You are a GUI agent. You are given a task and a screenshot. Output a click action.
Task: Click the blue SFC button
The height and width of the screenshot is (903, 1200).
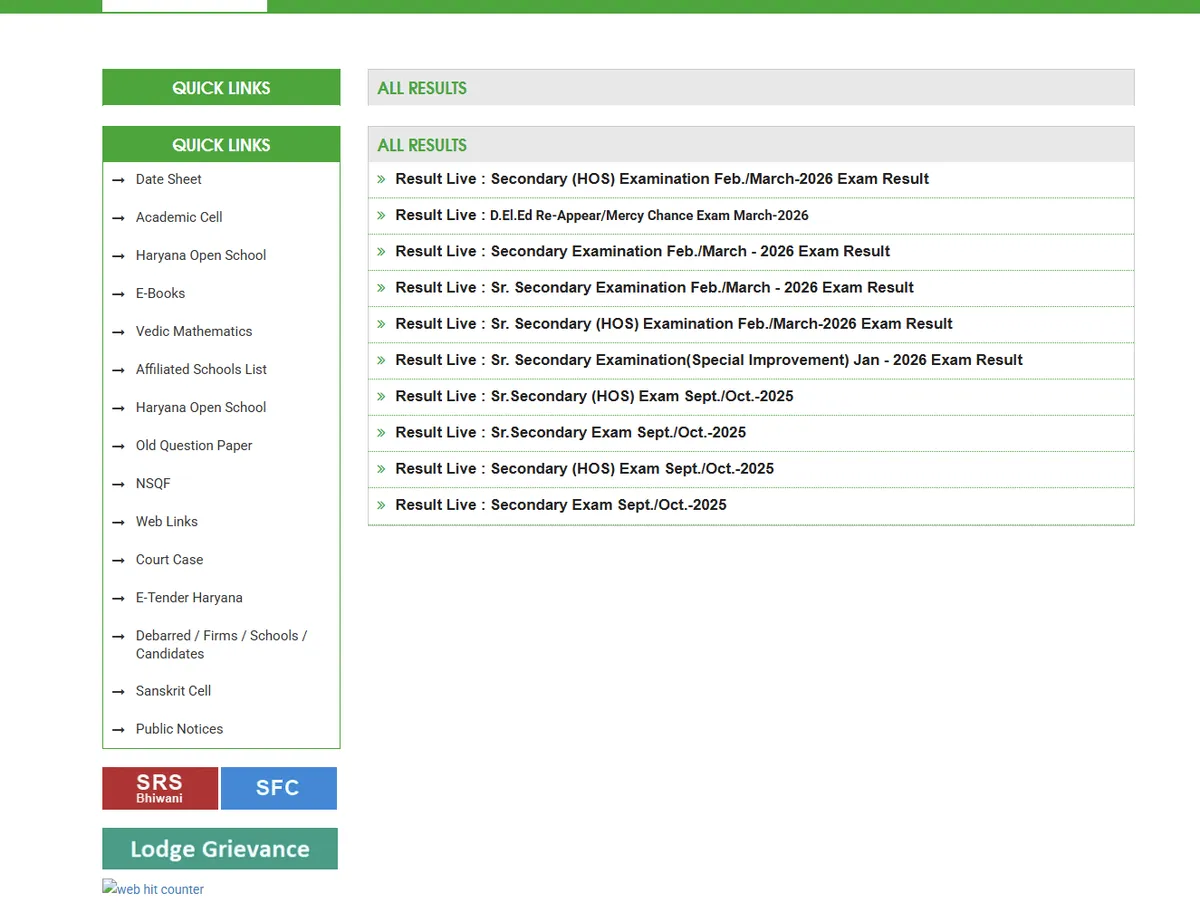point(278,788)
